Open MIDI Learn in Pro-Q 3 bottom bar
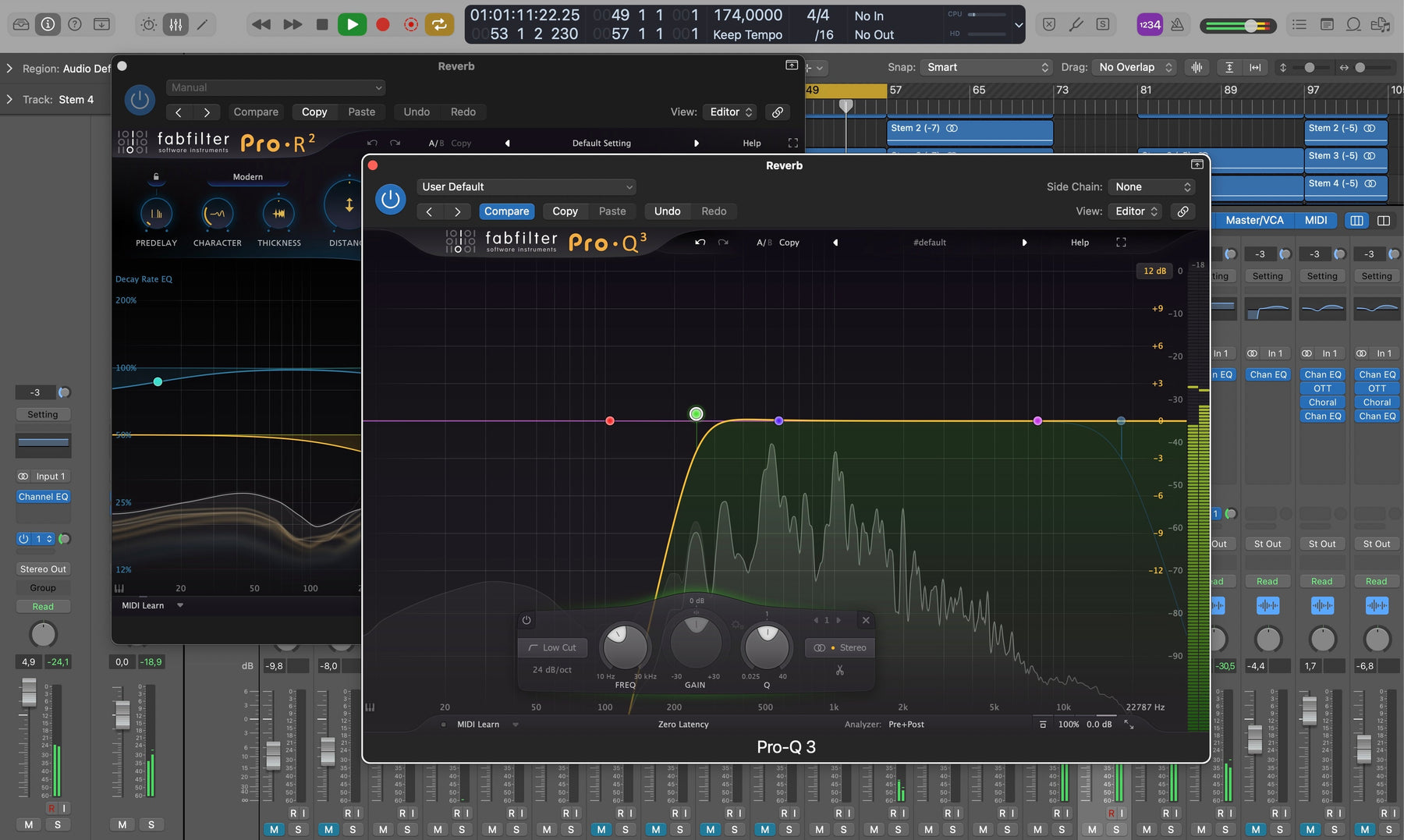This screenshot has width=1404, height=840. point(478,725)
